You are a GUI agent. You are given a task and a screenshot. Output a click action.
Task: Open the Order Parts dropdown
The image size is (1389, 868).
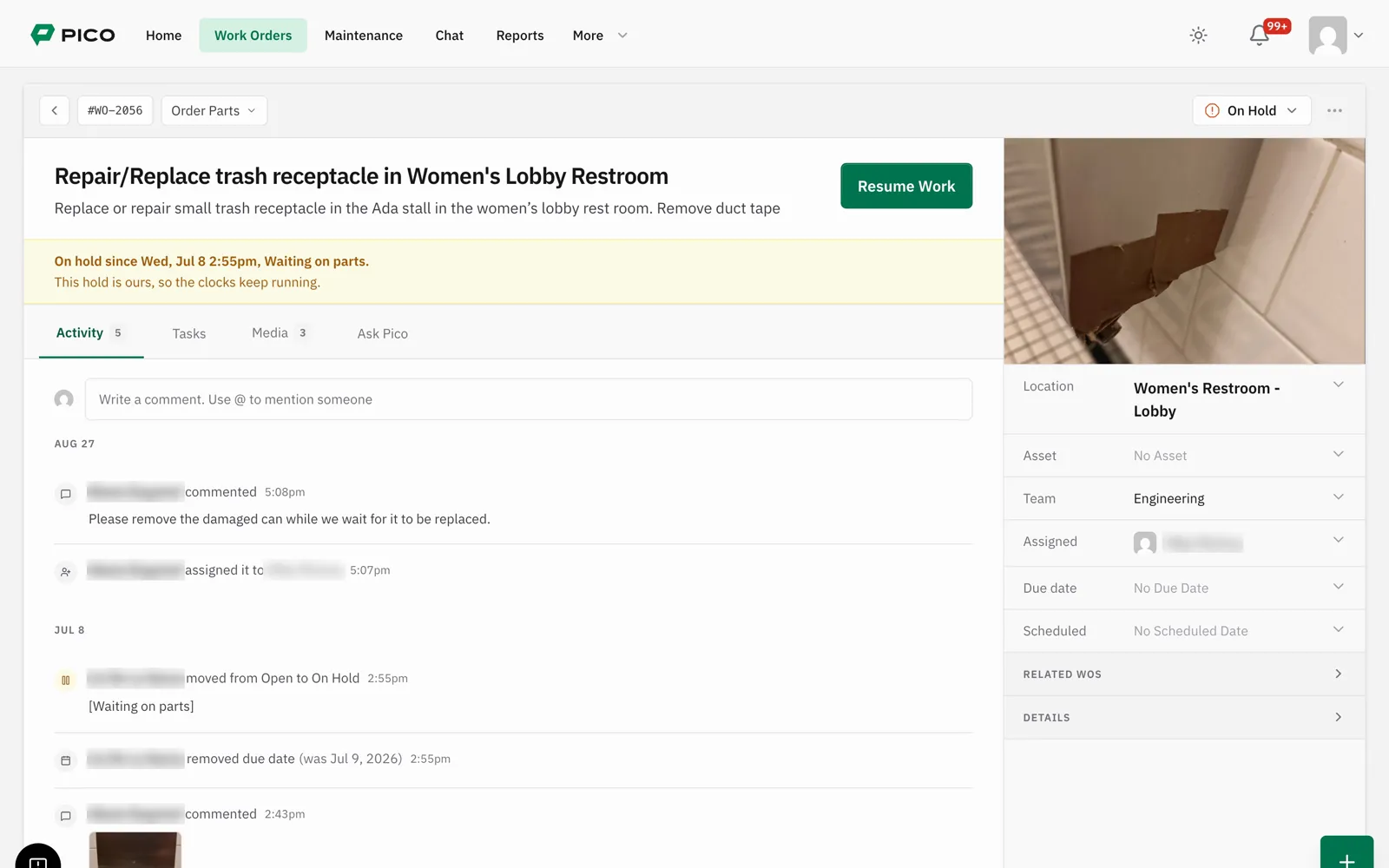pos(214,110)
